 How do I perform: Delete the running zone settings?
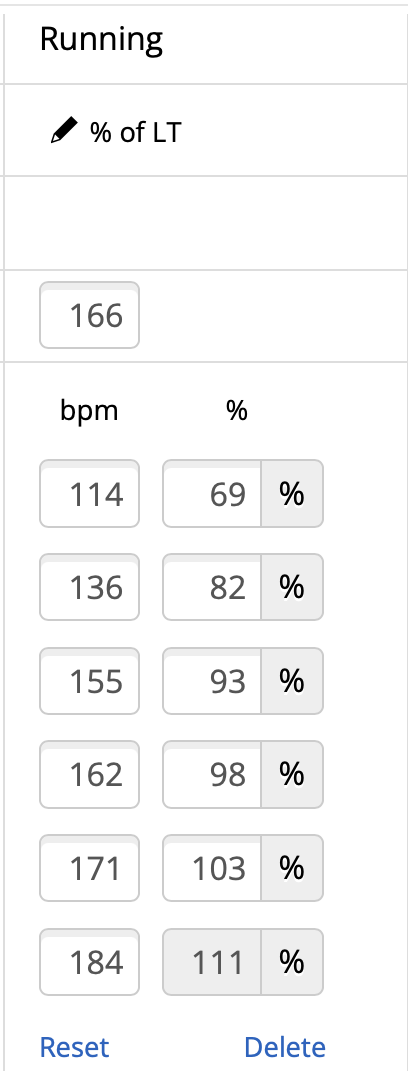285,1047
